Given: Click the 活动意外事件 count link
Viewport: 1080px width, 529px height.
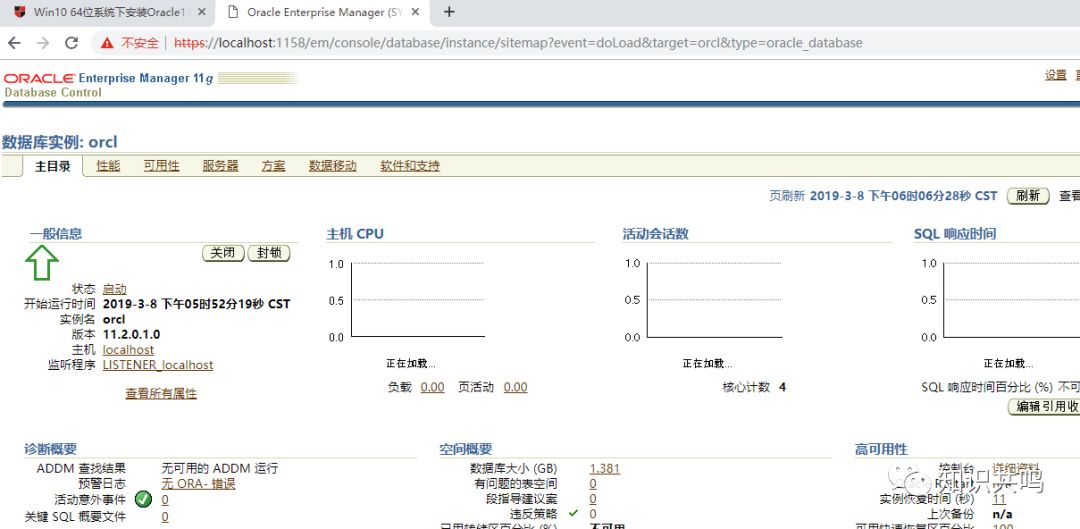Looking at the screenshot, I should [x=165, y=500].
